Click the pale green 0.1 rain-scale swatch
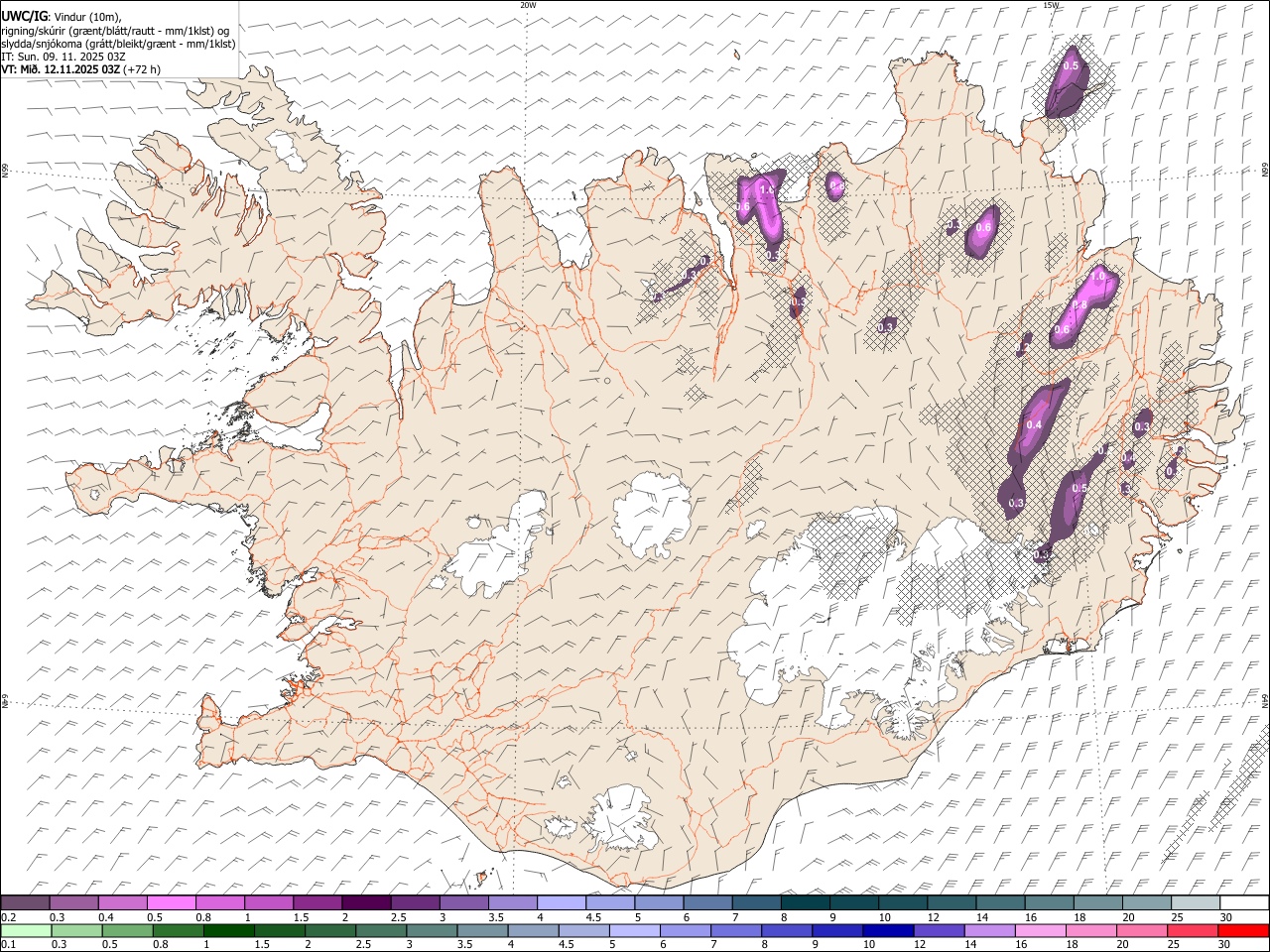1270x952 pixels. [x=26, y=931]
